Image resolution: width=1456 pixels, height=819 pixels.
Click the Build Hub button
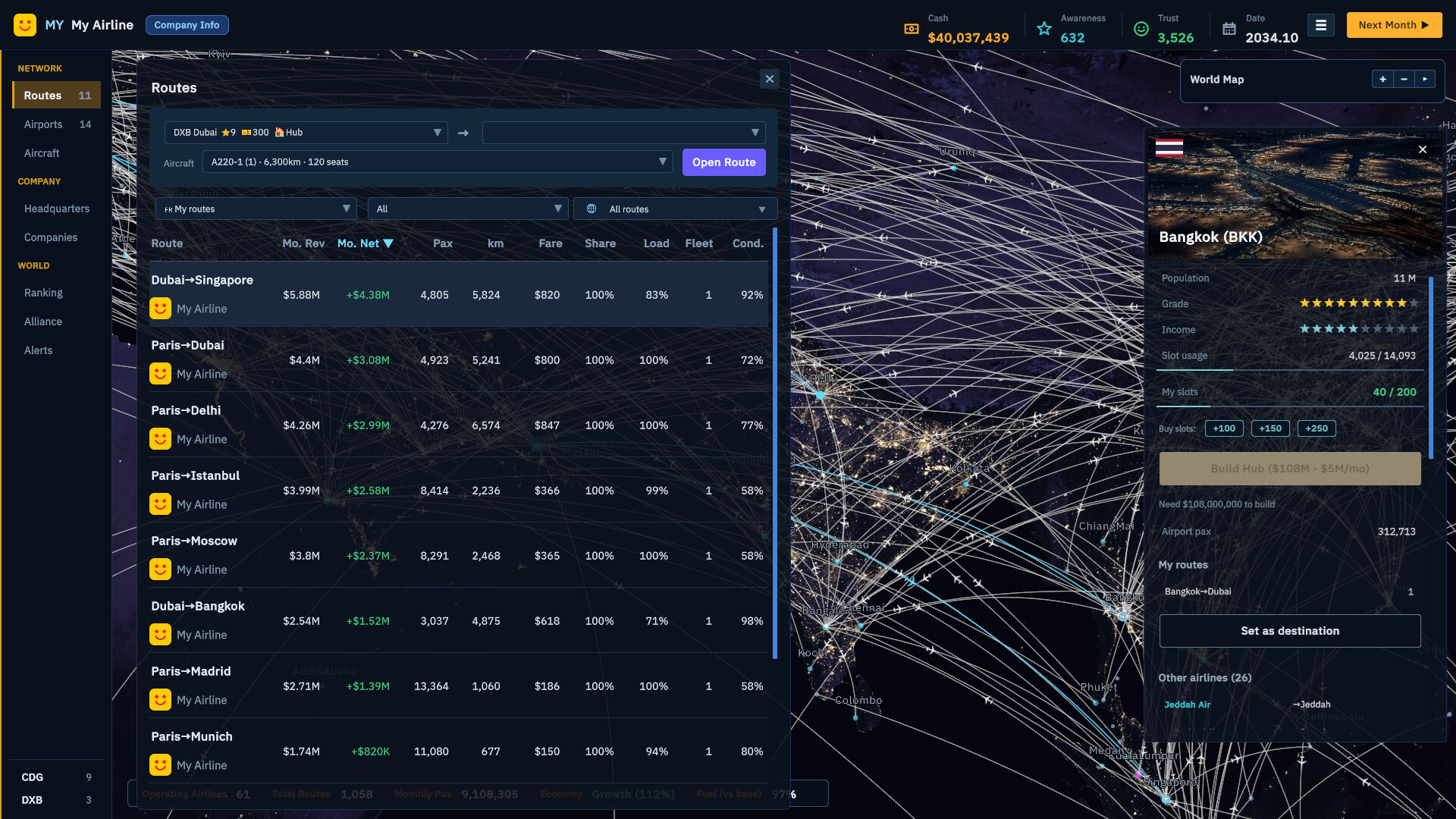(1290, 469)
